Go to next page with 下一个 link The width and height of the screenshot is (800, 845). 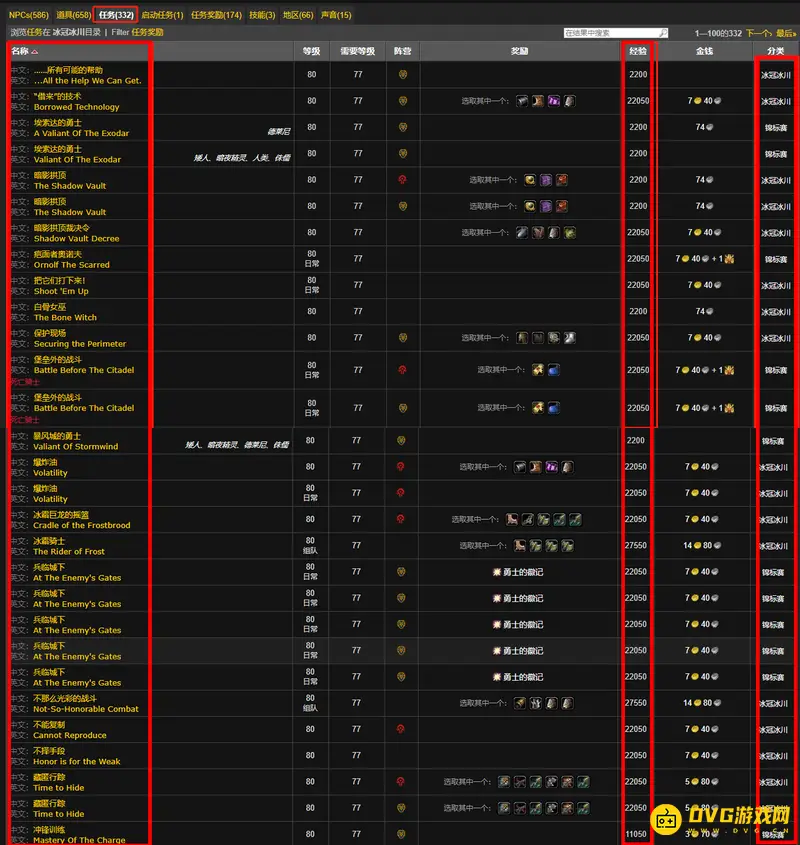(x=759, y=33)
